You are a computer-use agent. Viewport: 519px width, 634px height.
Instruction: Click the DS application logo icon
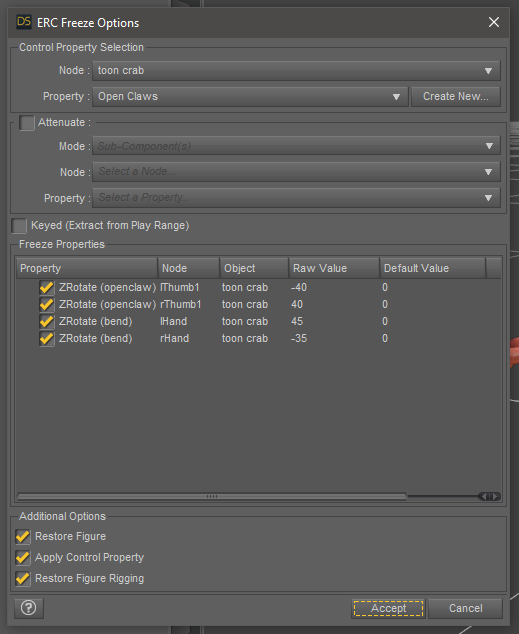pyautogui.click(x=24, y=22)
